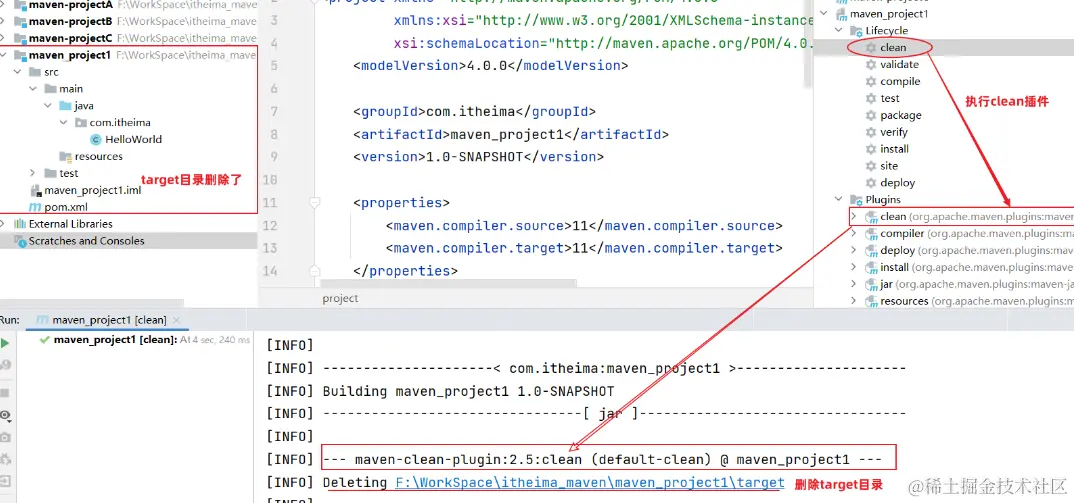Screen dimensions: 1074x503
Task: Open the eye view options in Run toolbar
Action: tap(5, 415)
